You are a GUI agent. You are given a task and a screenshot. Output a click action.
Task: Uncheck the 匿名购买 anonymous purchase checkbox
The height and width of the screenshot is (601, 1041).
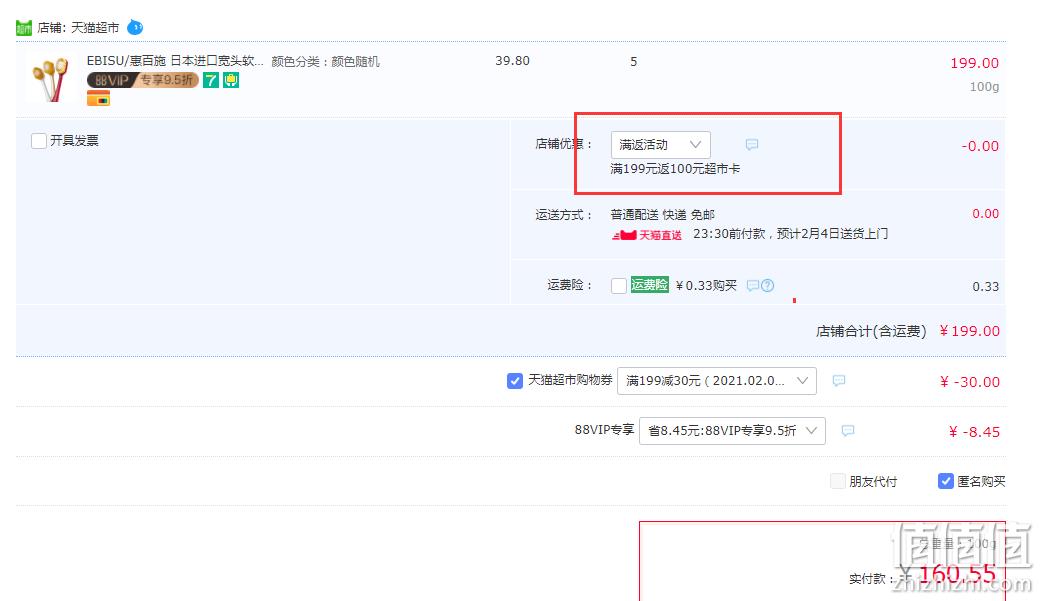point(945,481)
